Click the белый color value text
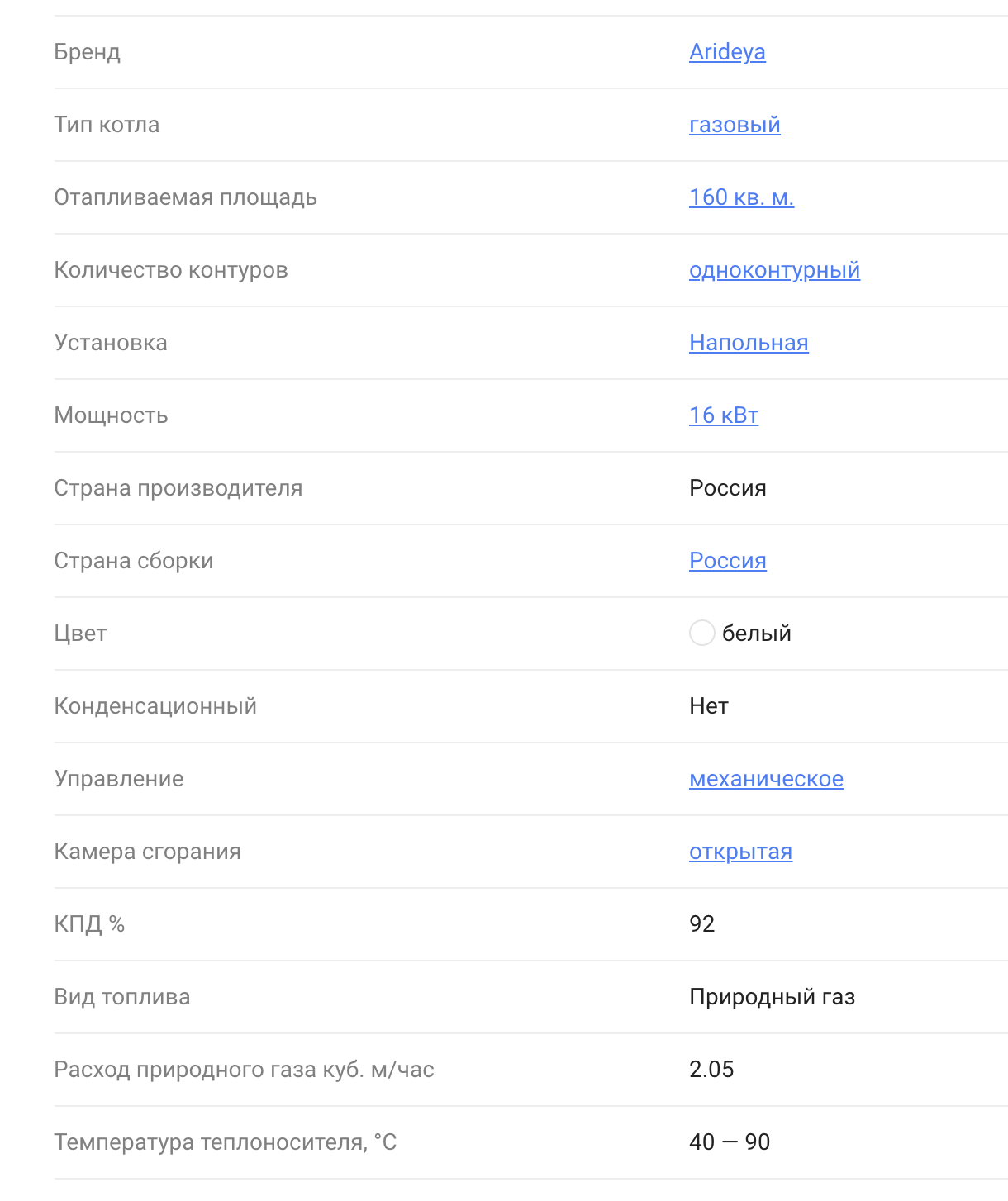1008x1201 pixels. 757,634
